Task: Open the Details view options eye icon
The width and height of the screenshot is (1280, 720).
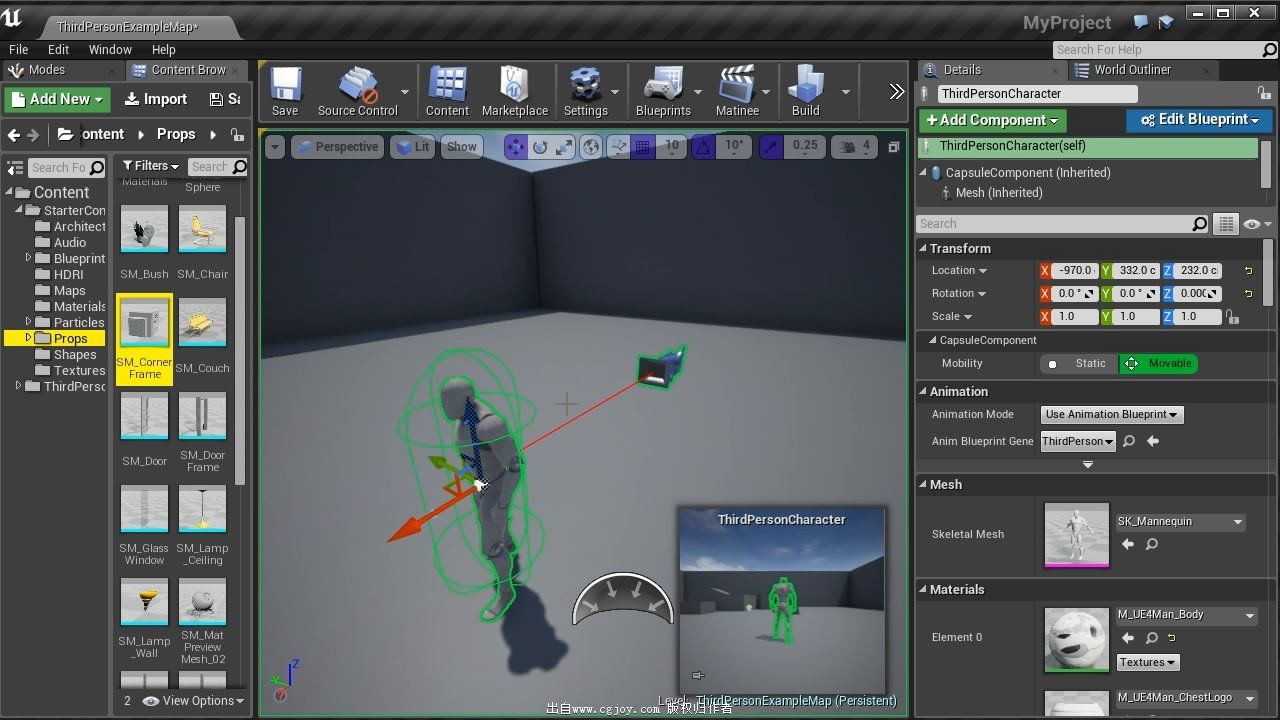Action: (1257, 224)
